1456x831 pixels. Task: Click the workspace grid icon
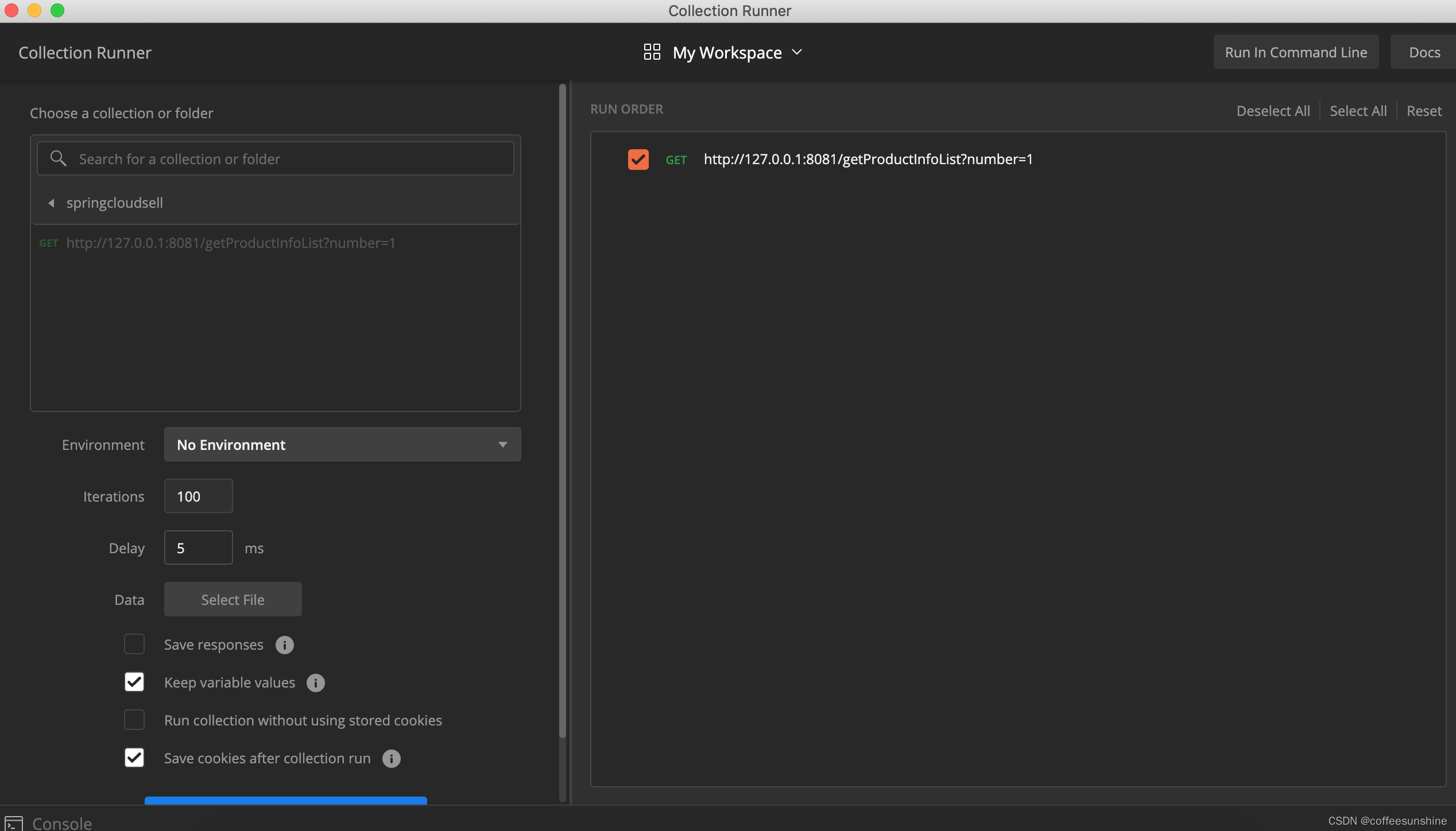[x=652, y=52]
